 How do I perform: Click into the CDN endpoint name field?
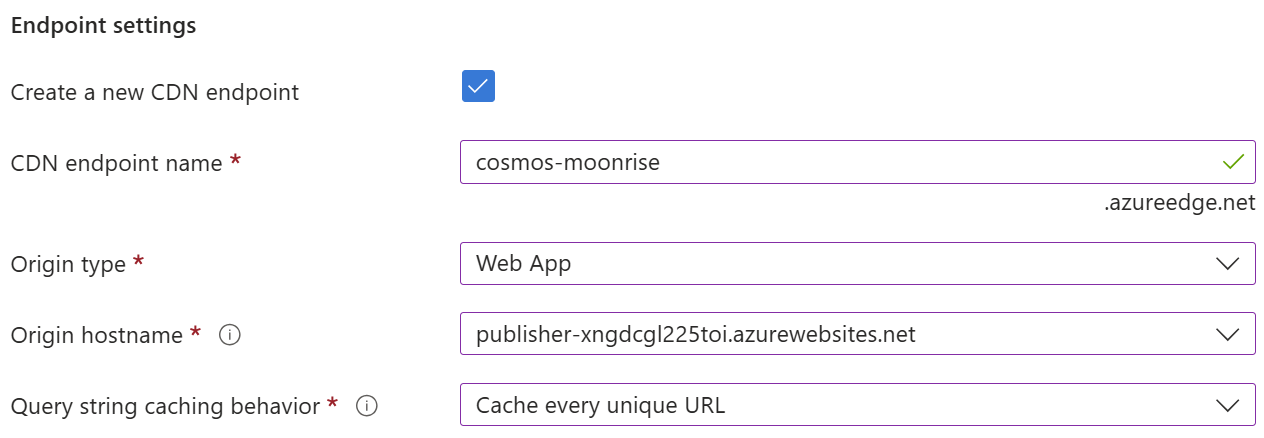(858, 162)
